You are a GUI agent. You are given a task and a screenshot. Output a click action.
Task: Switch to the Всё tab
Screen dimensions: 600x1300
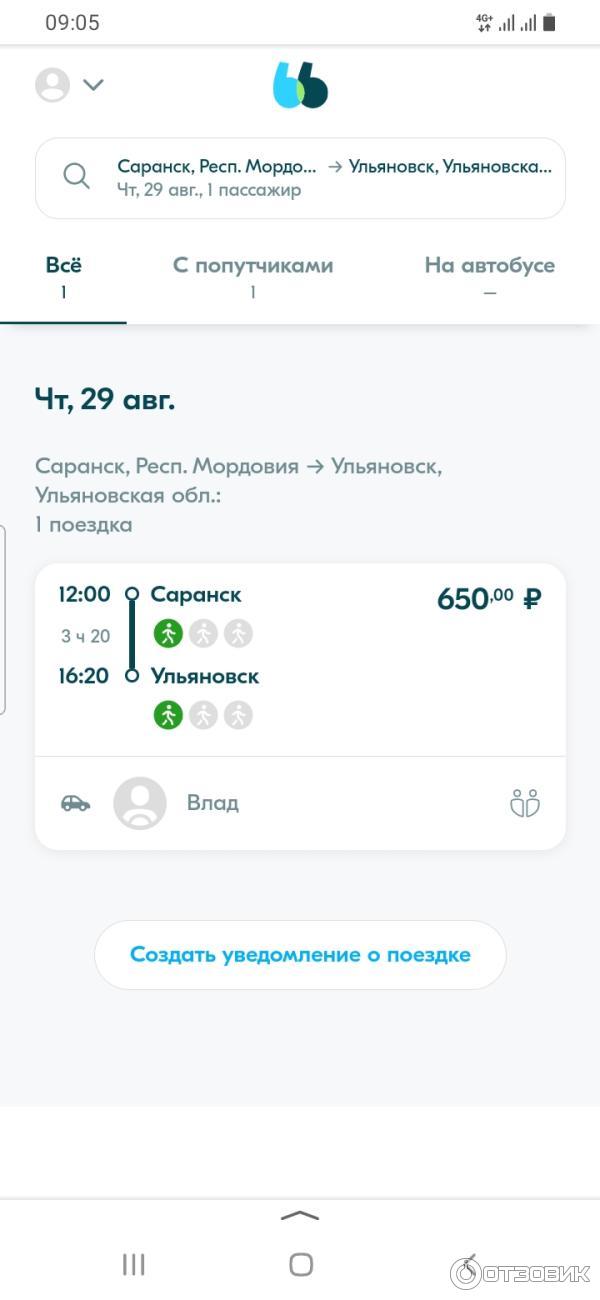63,277
